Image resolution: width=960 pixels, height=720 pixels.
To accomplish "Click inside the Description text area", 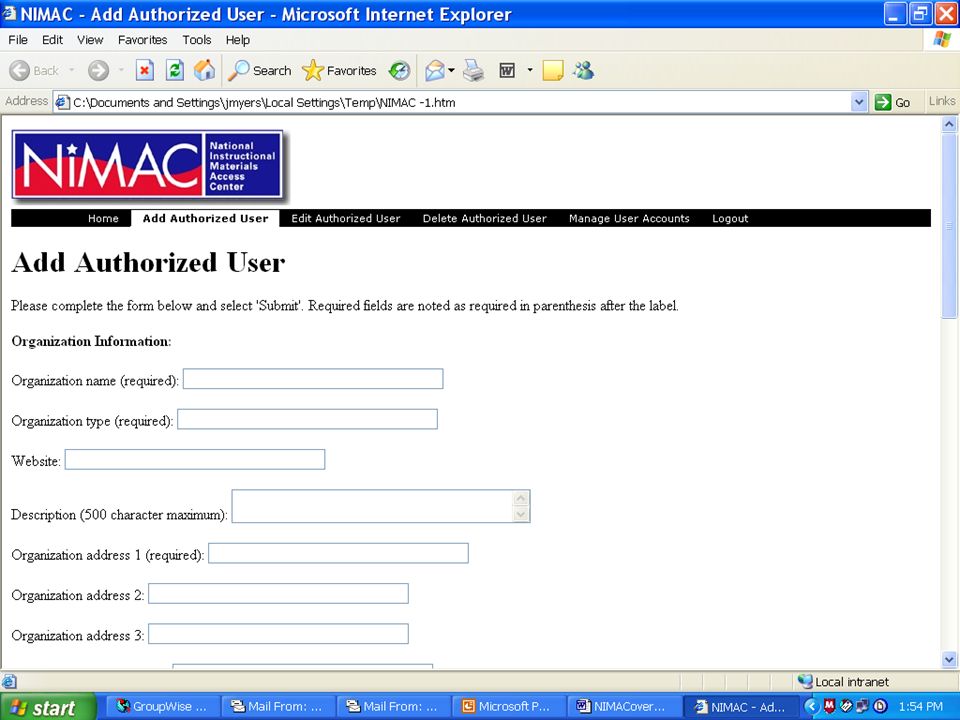I will pos(373,506).
